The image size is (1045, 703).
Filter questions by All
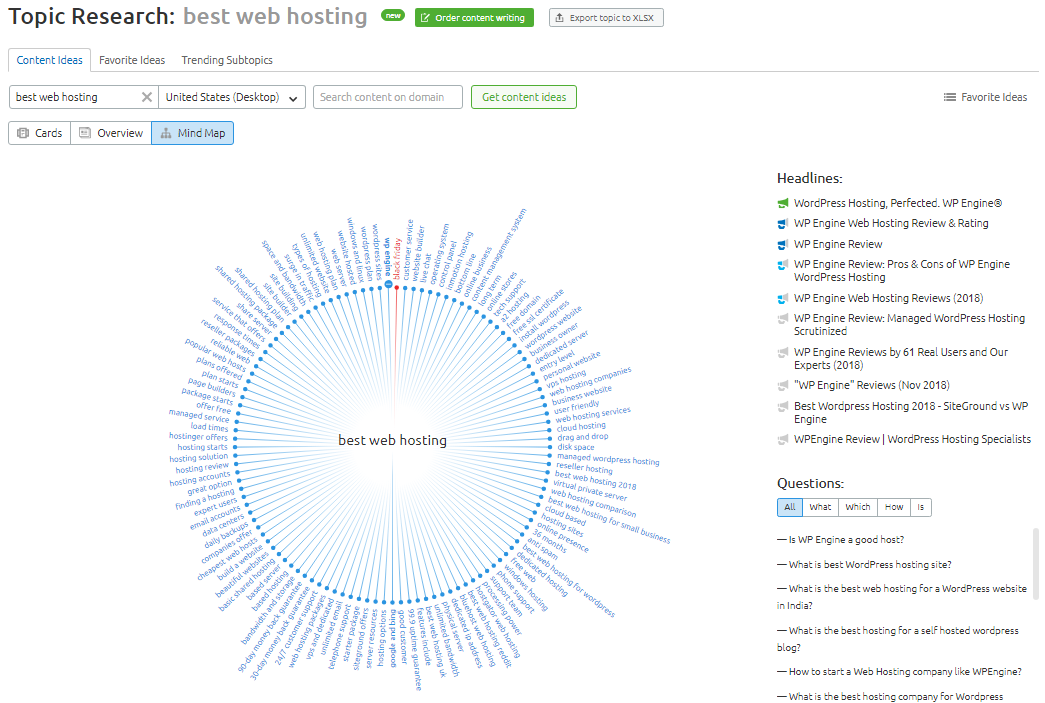point(790,507)
